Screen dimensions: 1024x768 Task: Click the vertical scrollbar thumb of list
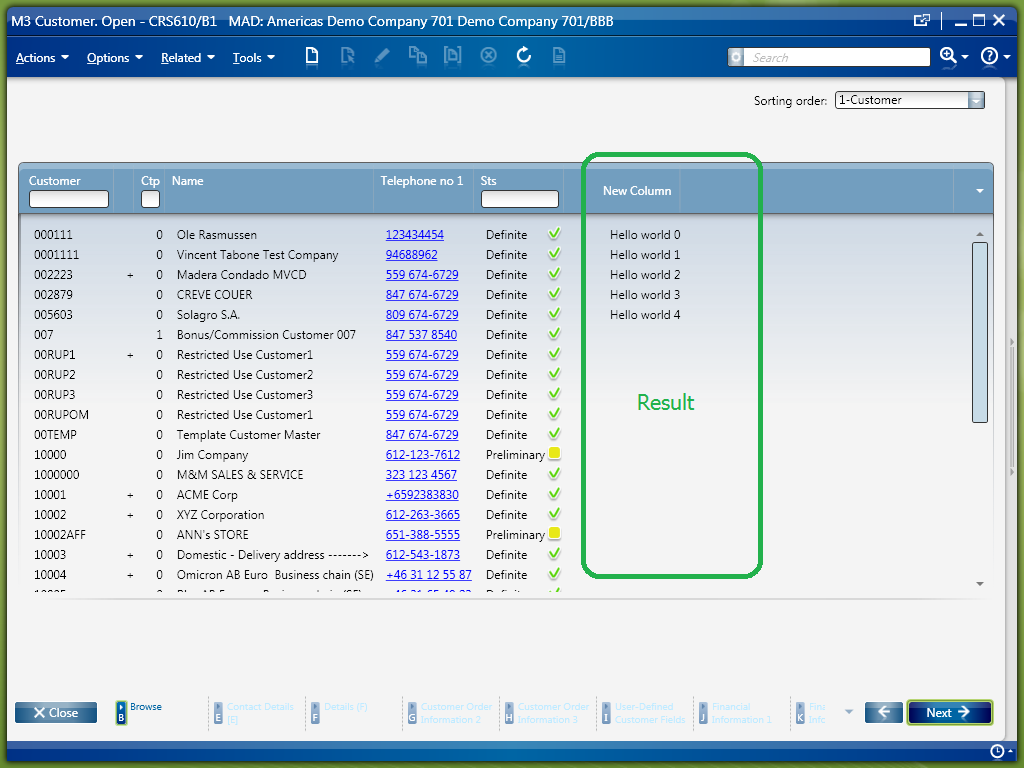(x=979, y=330)
